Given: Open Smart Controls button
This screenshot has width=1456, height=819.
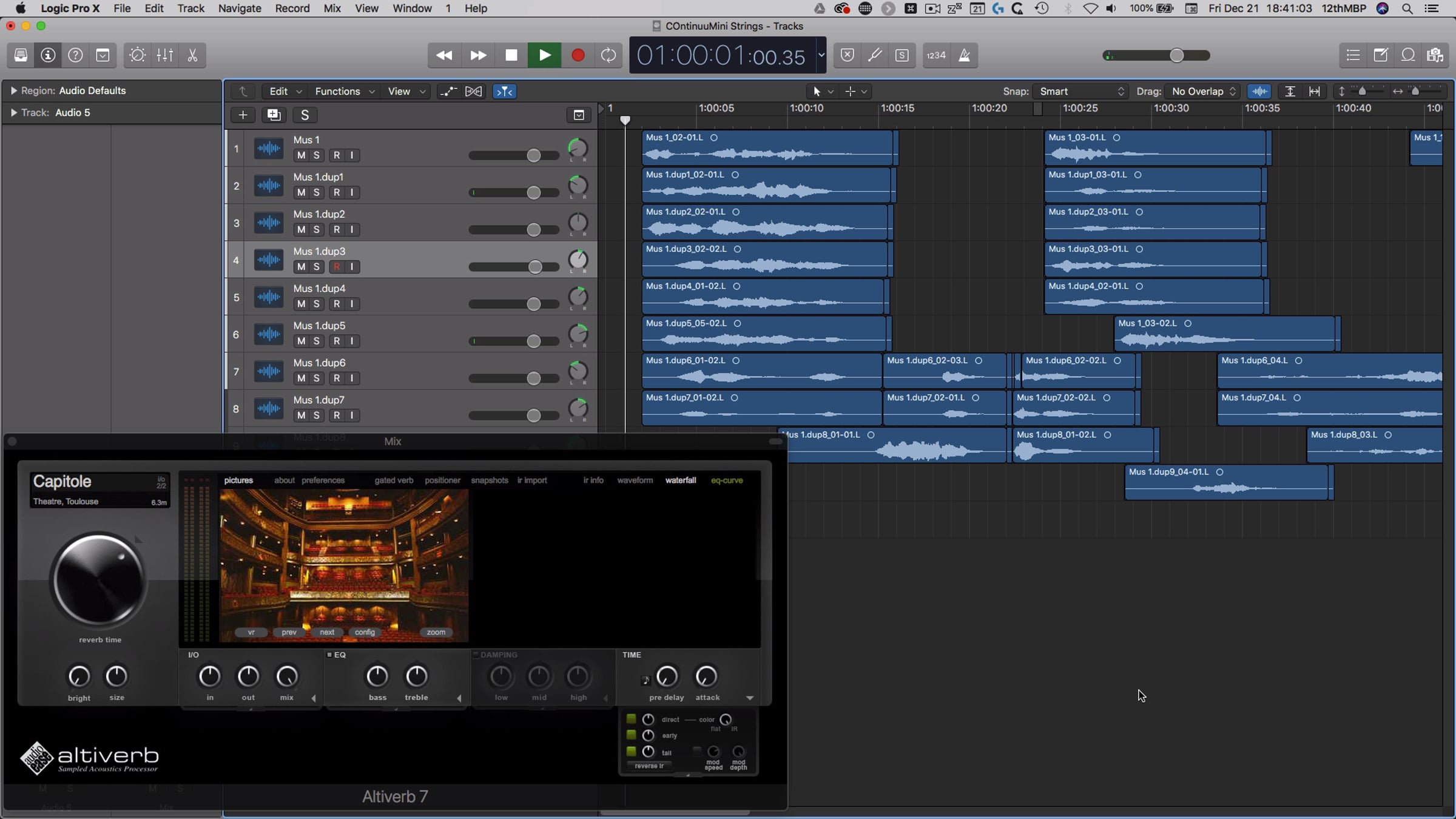Looking at the screenshot, I should point(137,55).
